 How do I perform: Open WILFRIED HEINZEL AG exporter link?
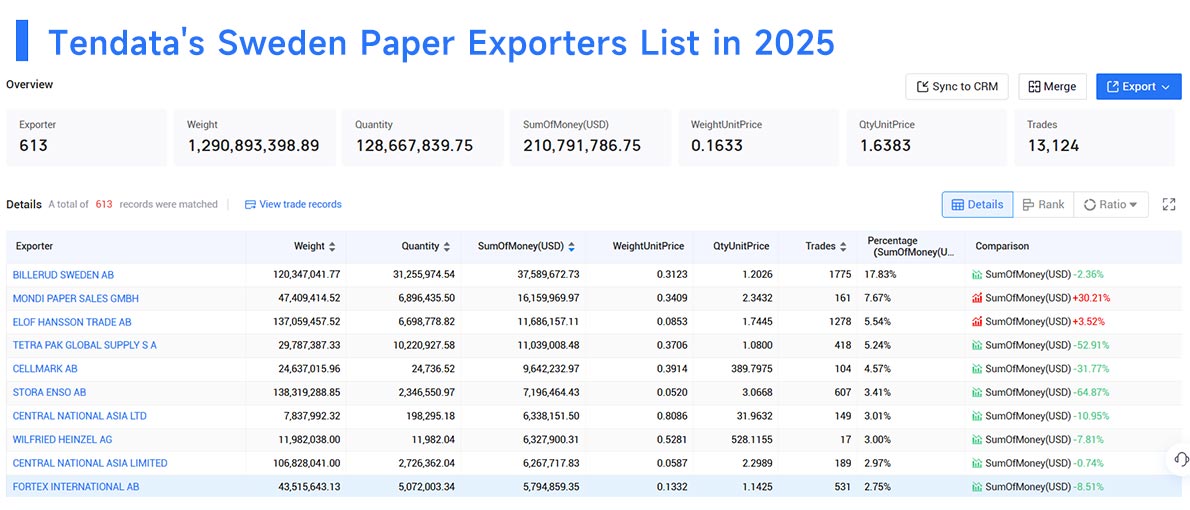(x=63, y=439)
